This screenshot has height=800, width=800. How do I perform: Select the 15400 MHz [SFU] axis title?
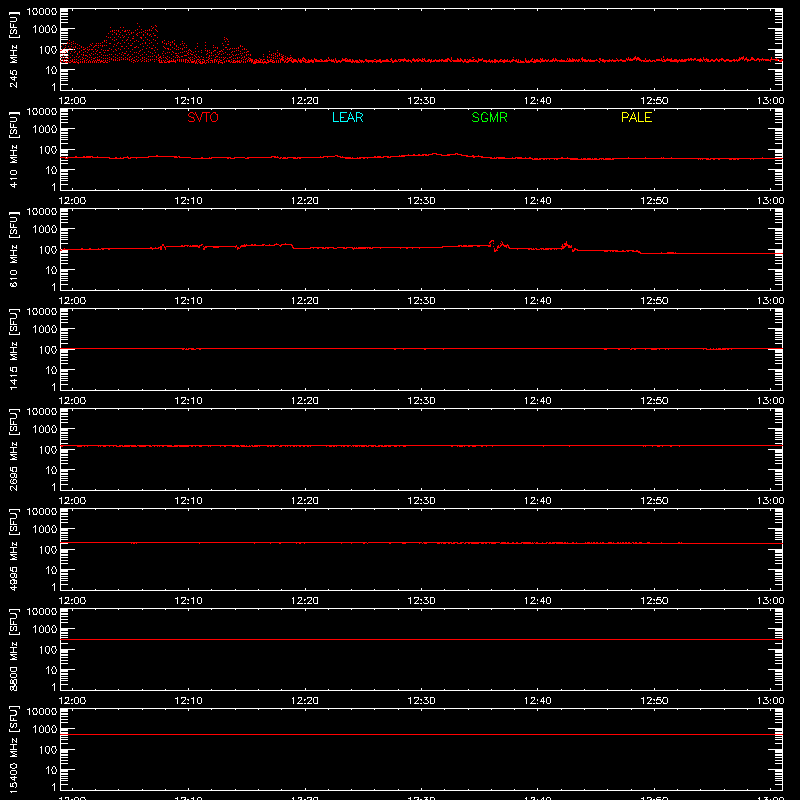[13, 749]
